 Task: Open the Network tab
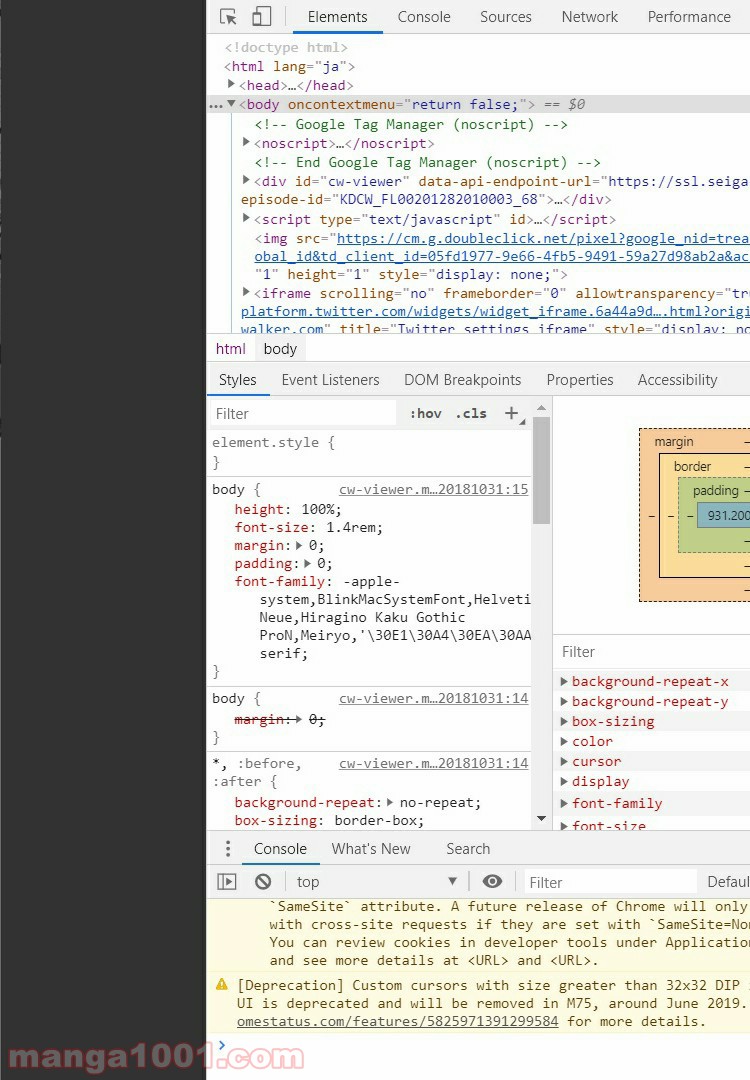[x=590, y=17]
